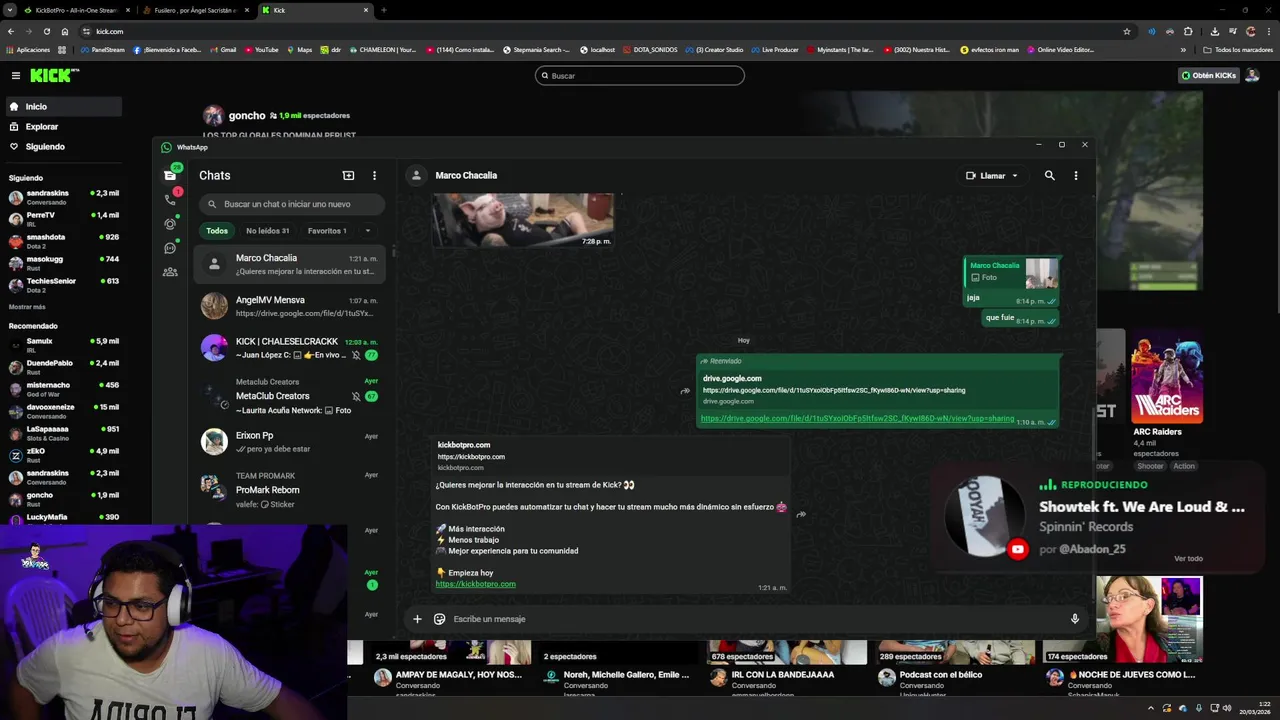Click the Kick logo
1280x720 pixels.
click(50, 75)
